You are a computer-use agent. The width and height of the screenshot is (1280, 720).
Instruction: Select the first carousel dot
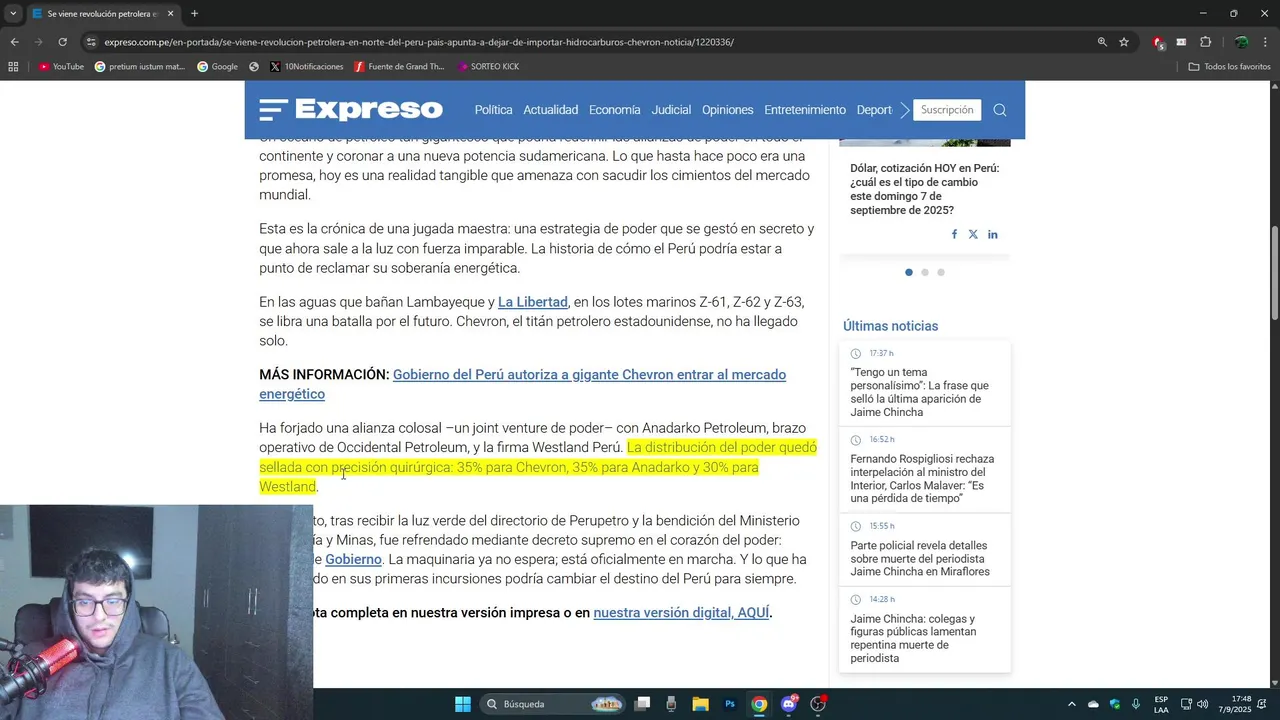(909, 272)
